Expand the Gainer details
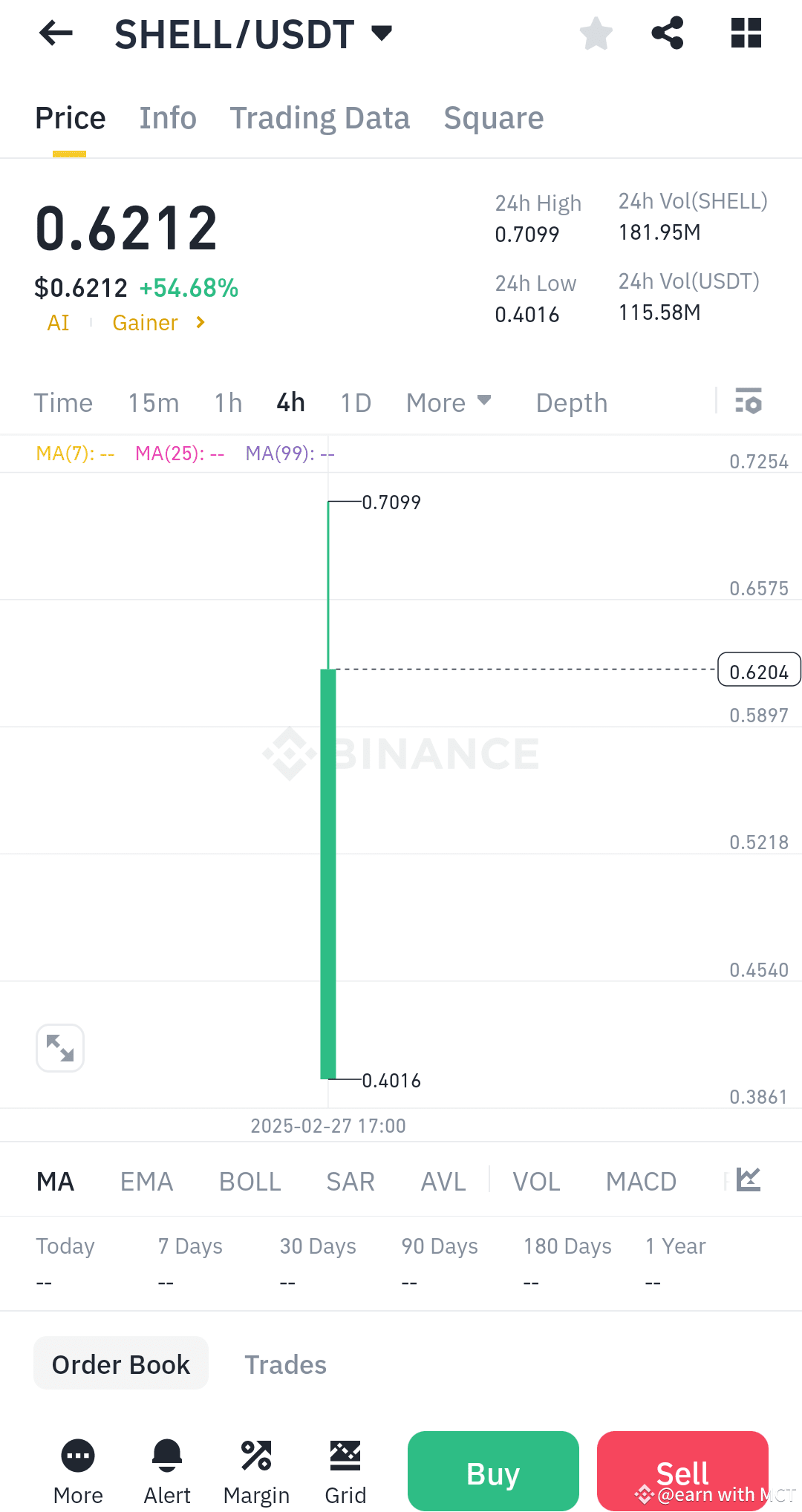 (x=157, y=322)
